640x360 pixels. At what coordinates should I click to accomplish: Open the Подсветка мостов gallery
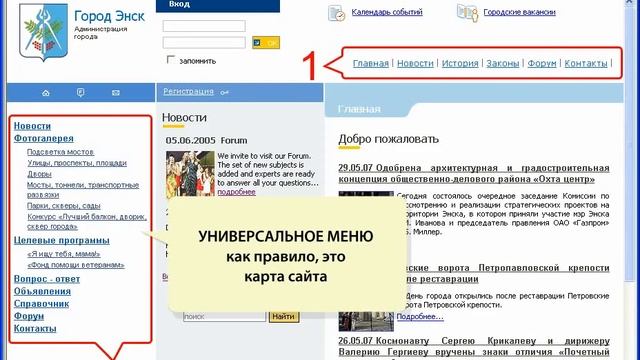click(x=60, y=152)
